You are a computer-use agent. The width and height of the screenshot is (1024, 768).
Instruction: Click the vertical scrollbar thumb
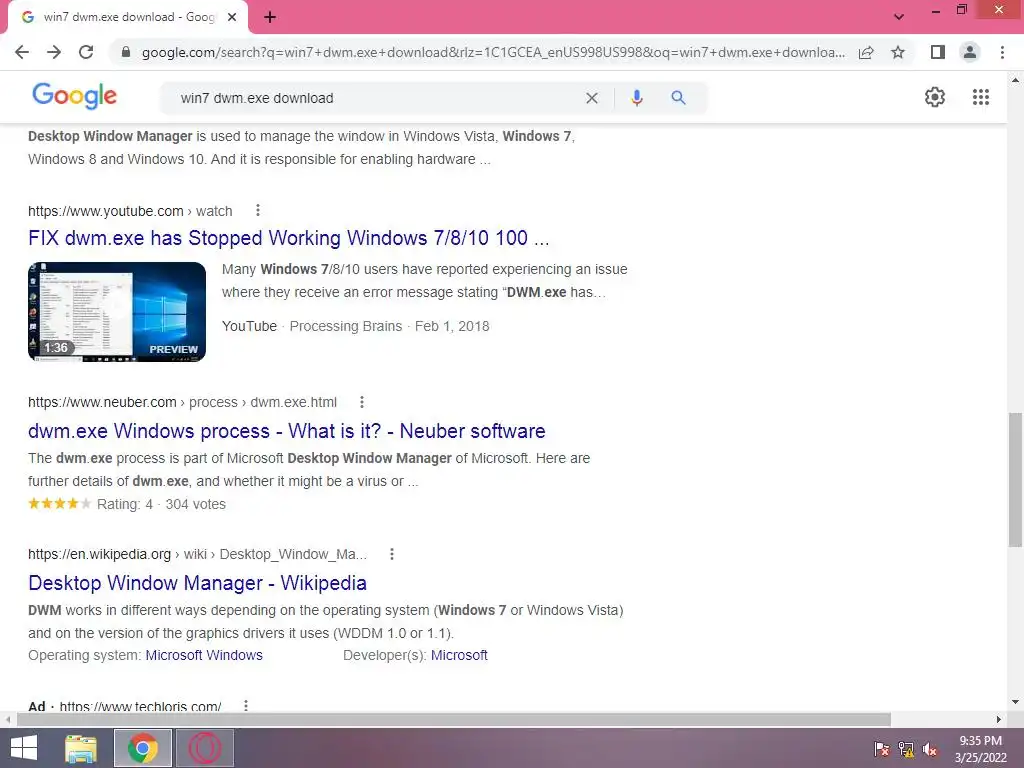(1015, 479)
